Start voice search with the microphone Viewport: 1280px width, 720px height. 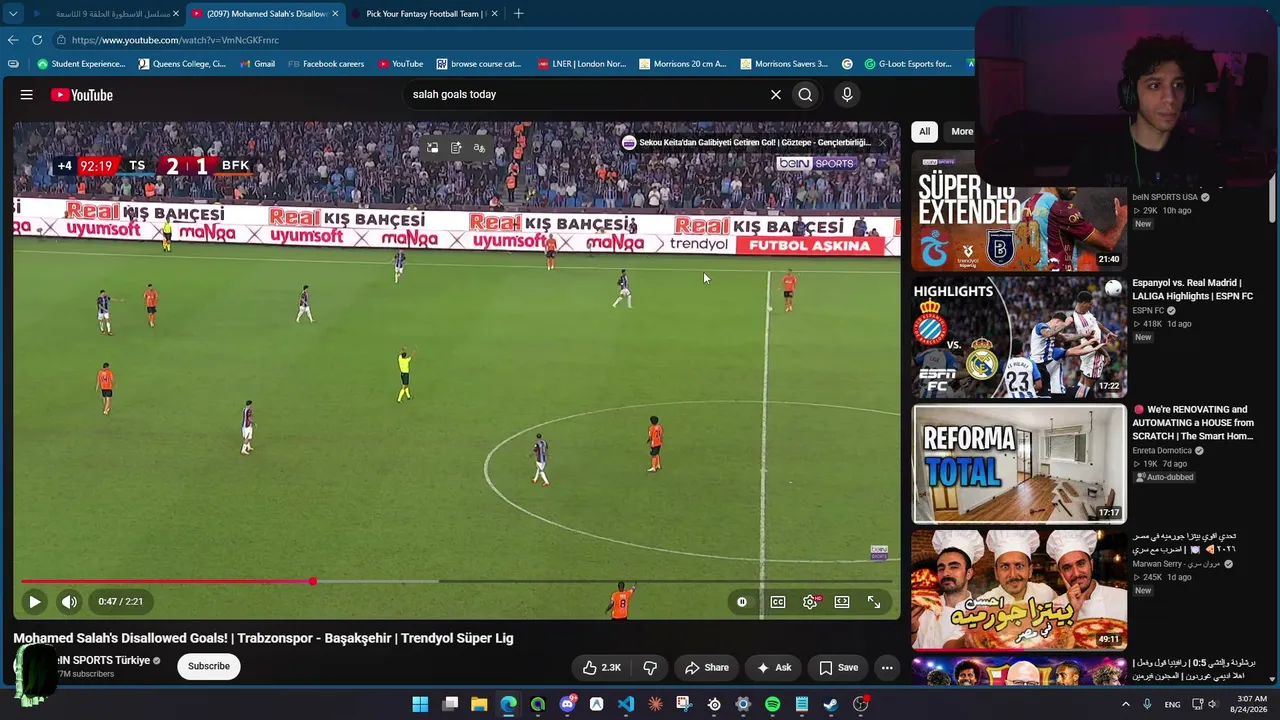point(847,95)
